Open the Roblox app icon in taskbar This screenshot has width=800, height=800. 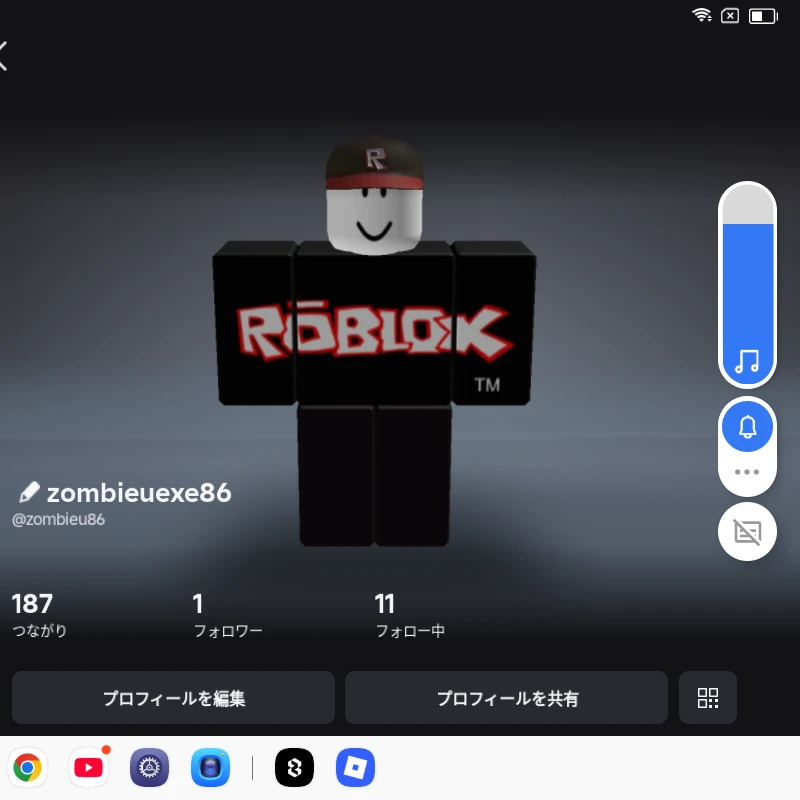pyautogui.click(x=356, y=767)
